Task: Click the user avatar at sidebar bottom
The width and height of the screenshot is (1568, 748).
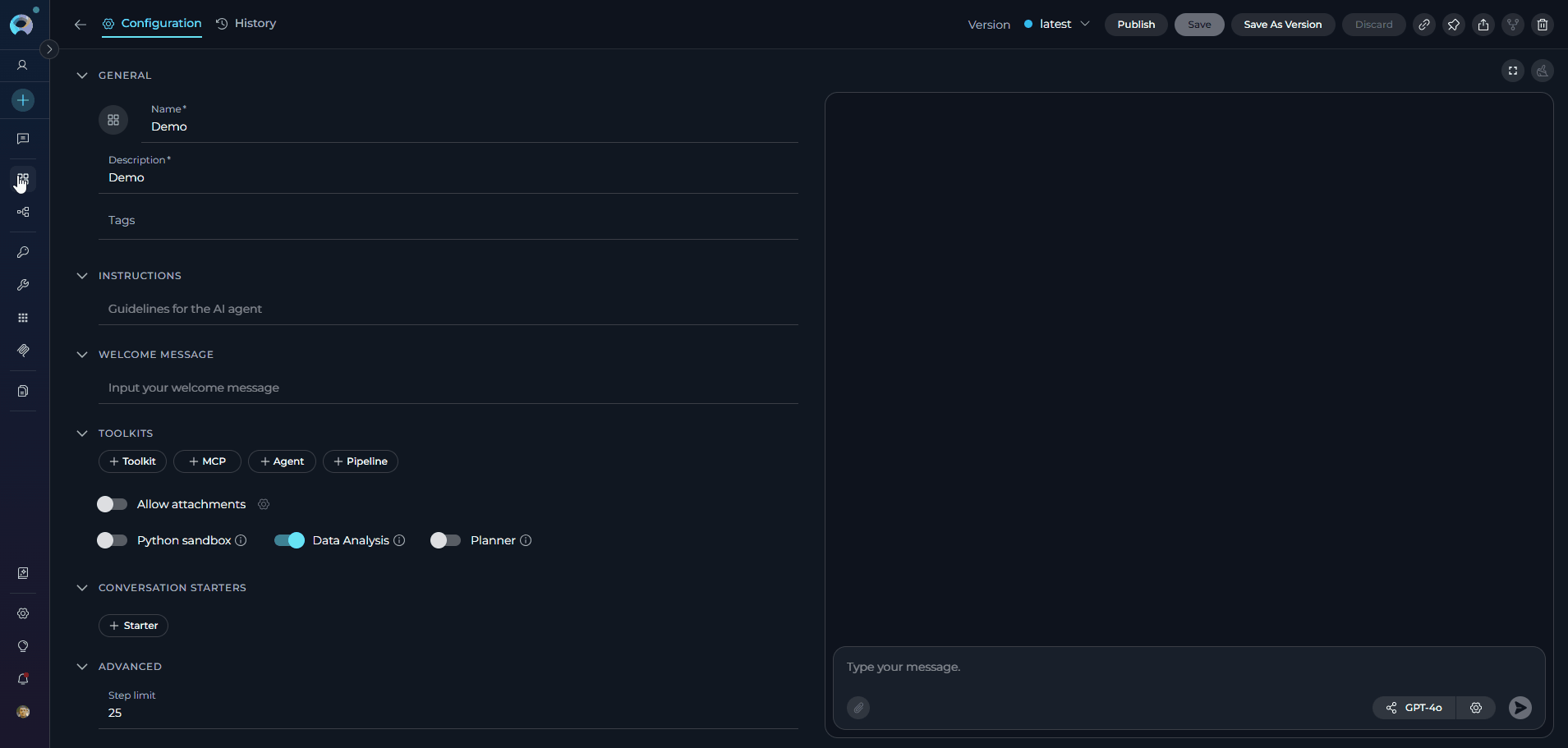Action: coord(23,712)
